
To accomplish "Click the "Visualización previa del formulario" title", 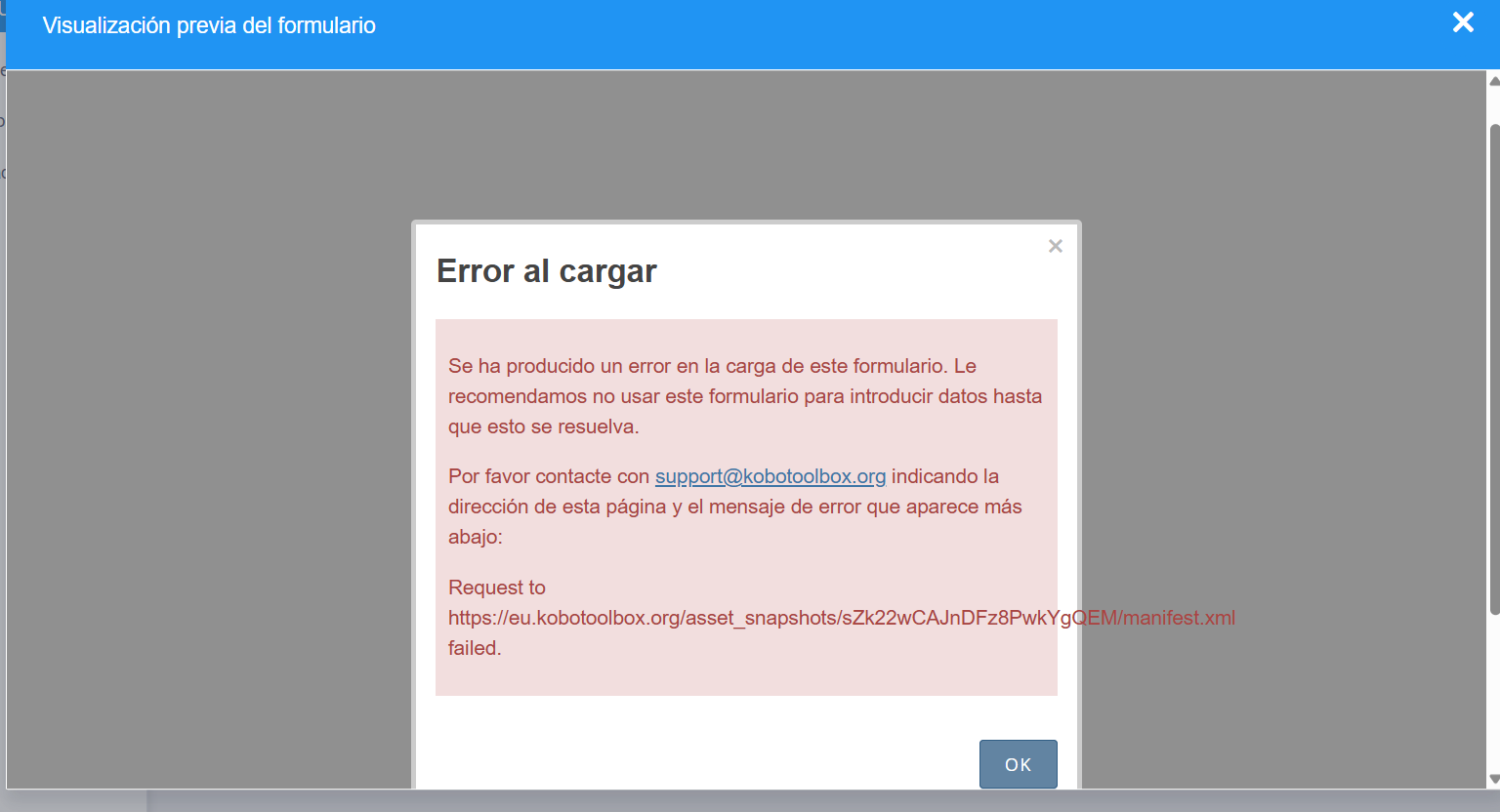I will click(x=209, y=25).
